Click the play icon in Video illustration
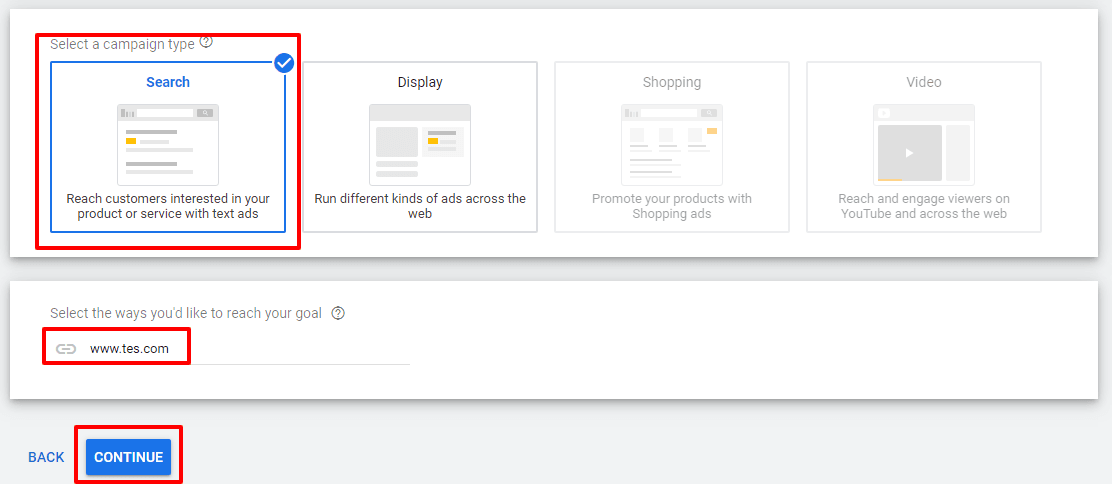The image size is (1112, 484). coord(909,153)
